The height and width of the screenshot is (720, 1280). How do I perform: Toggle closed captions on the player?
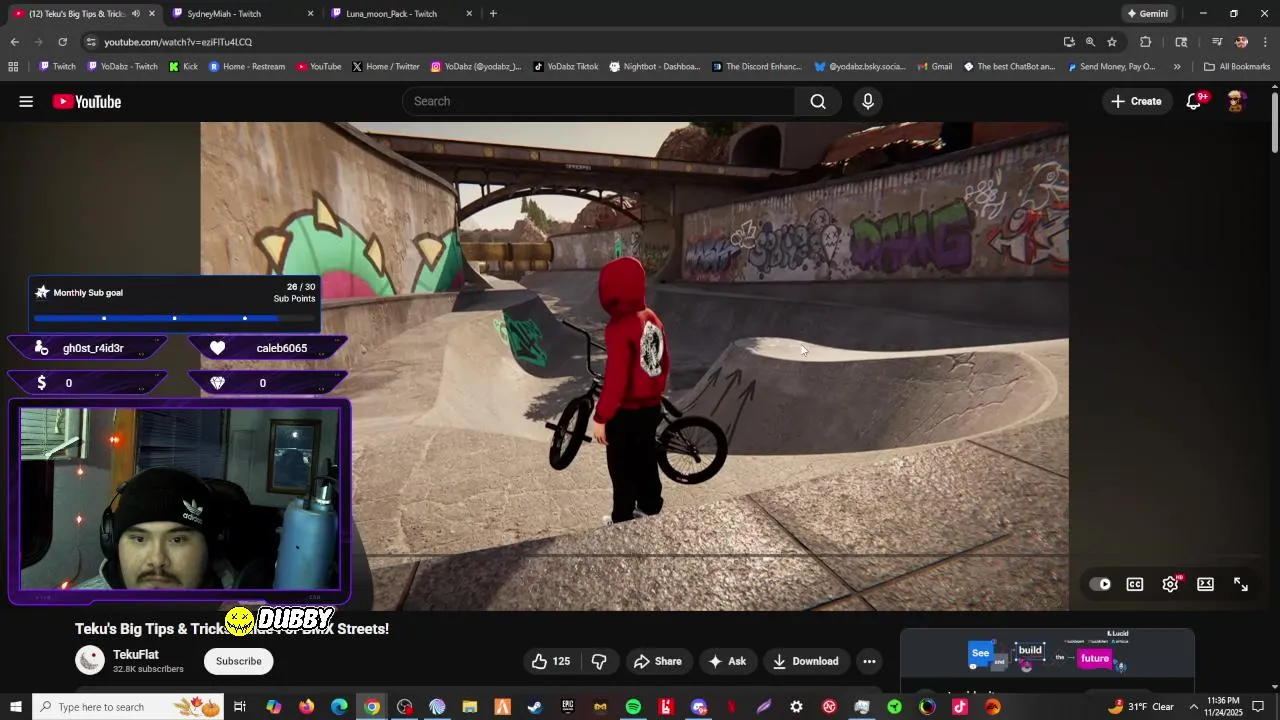coord(1135,584)
